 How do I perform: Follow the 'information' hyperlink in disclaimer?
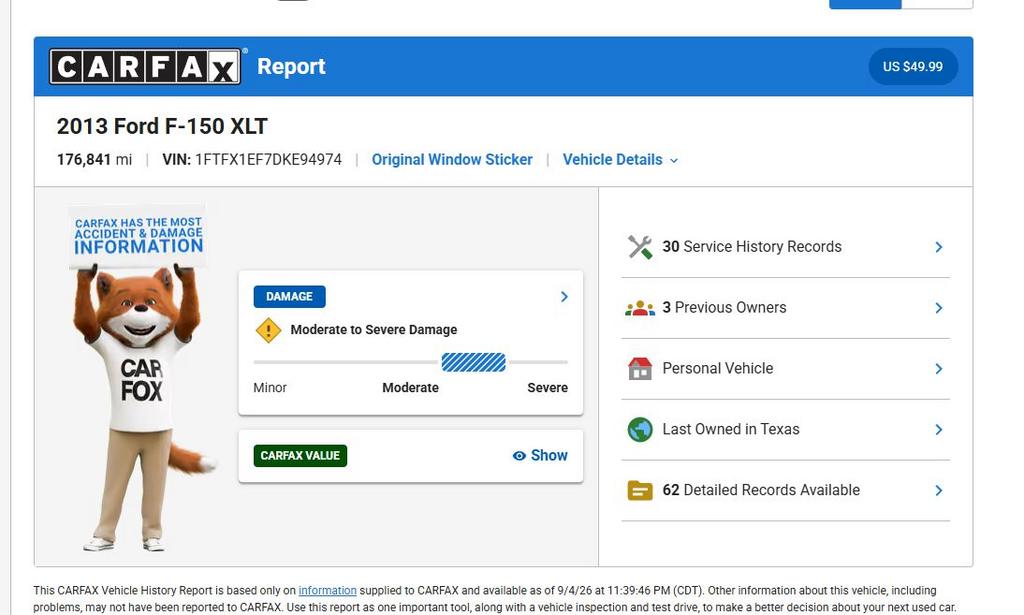click(327, 590)
